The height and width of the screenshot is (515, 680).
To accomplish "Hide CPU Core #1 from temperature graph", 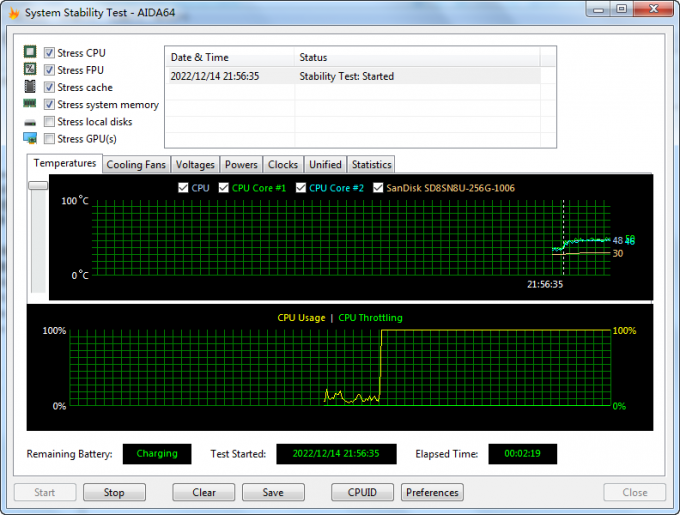I will pos(224,188).
